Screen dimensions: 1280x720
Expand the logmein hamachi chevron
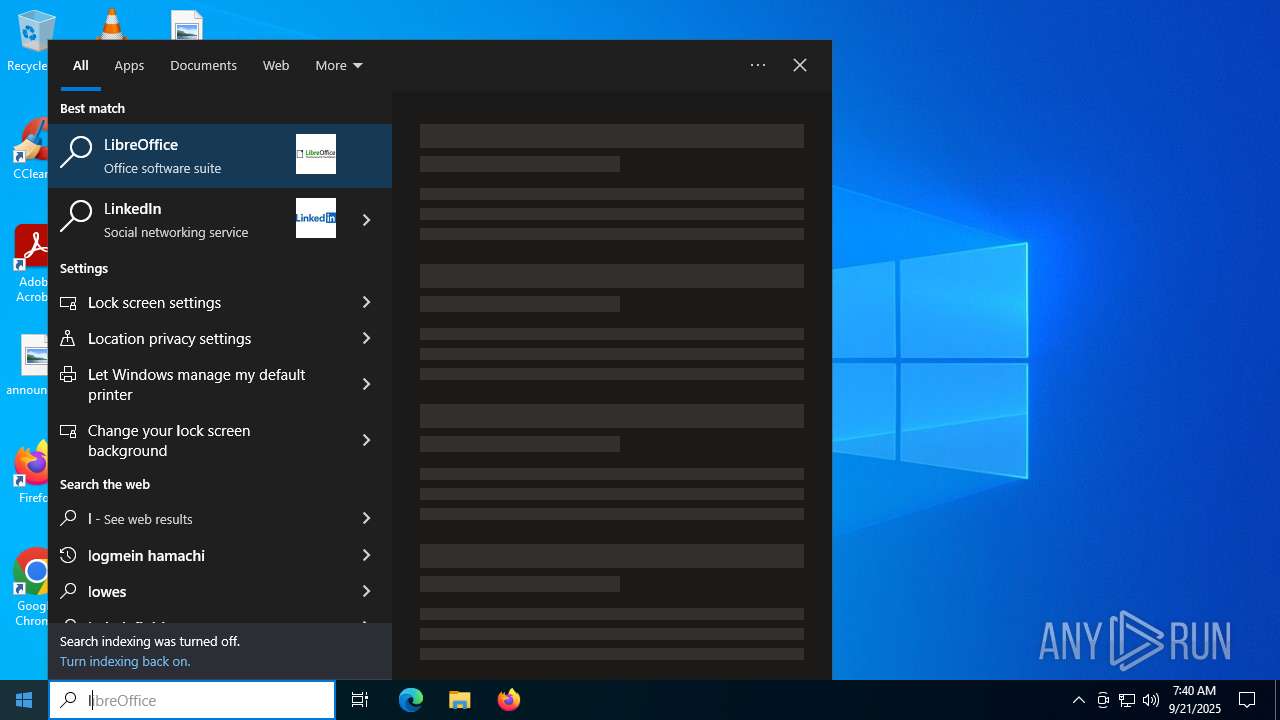click(x=366, y=555)
